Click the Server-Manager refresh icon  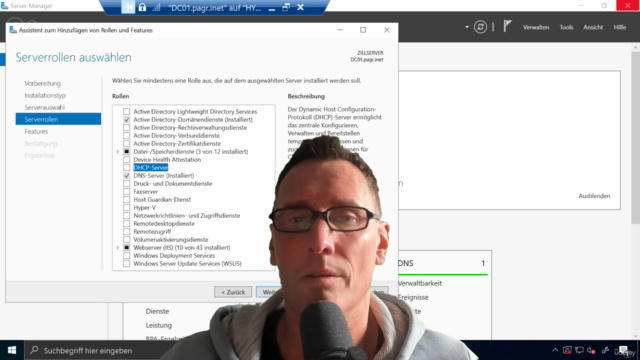pos(480,27)
